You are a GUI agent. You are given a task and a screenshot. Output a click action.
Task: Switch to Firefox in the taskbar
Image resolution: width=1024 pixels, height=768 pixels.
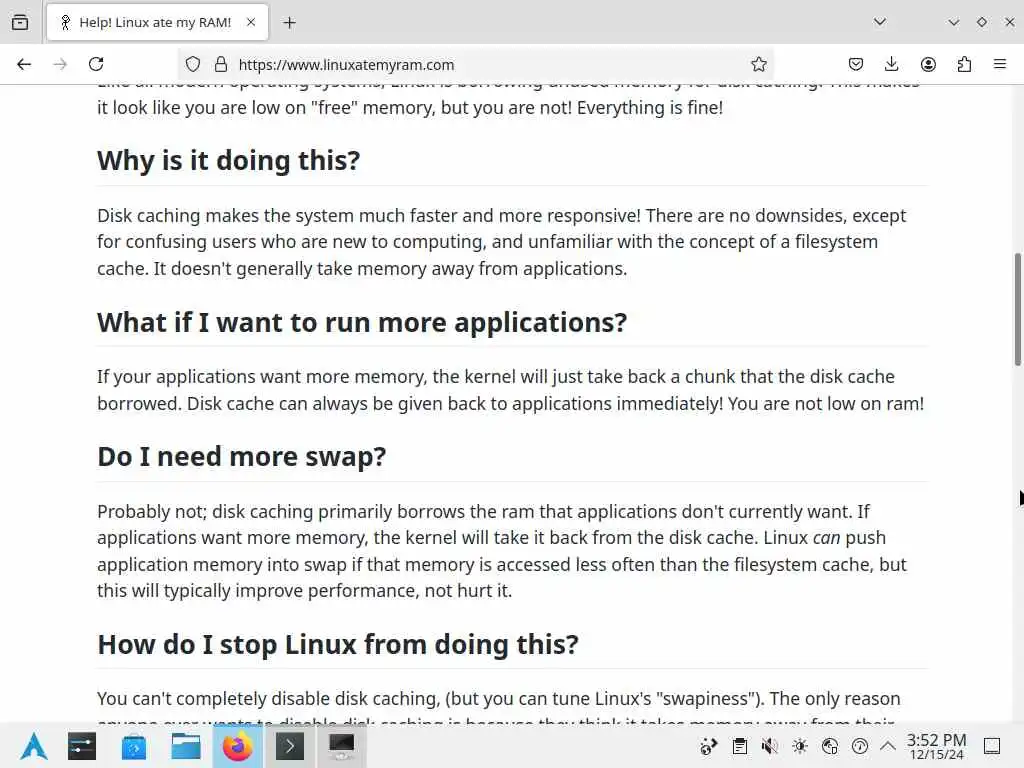[238, 746]
